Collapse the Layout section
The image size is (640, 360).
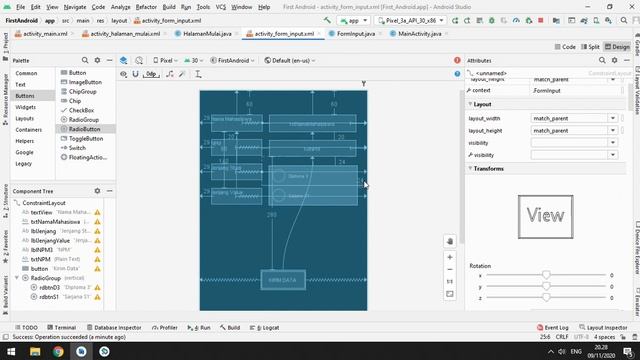click(471, 104)
